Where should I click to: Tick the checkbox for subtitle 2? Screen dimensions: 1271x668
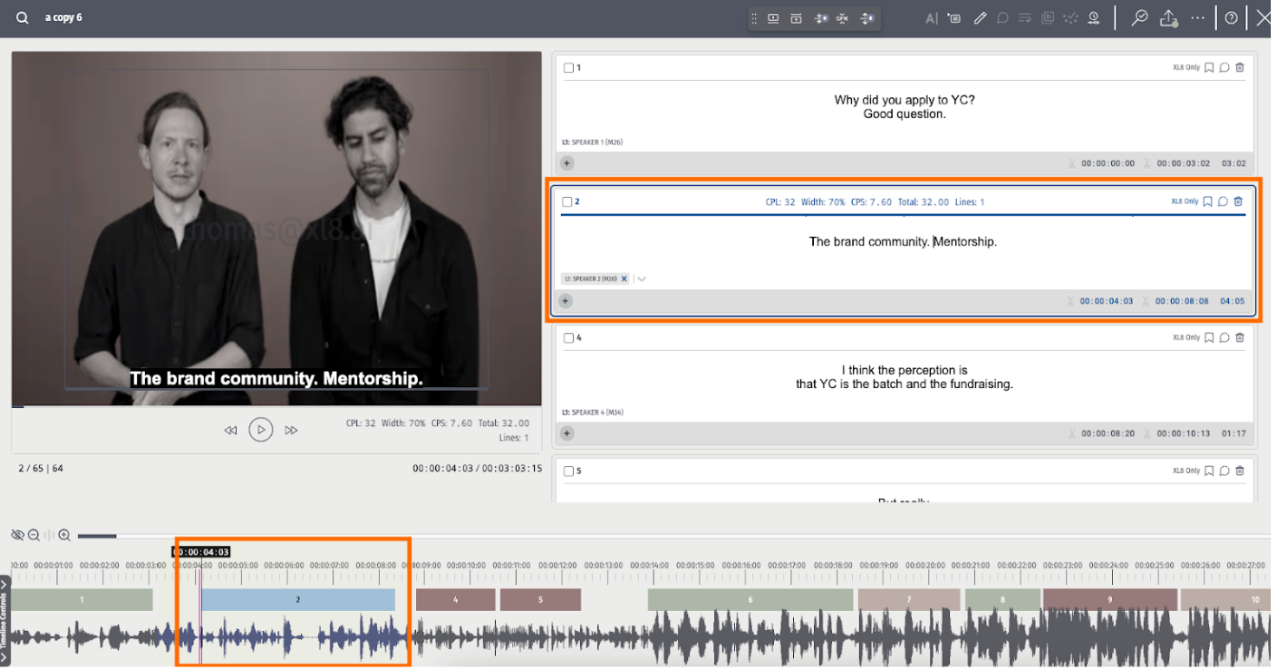pos(567,202)
